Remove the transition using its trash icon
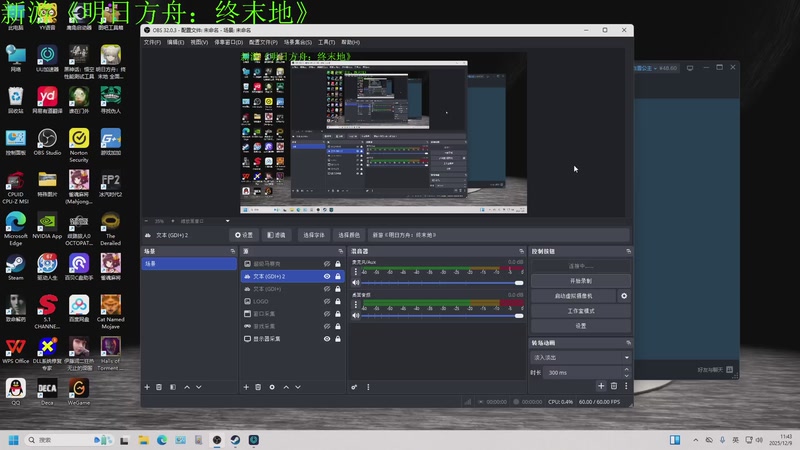 point(614,386)
